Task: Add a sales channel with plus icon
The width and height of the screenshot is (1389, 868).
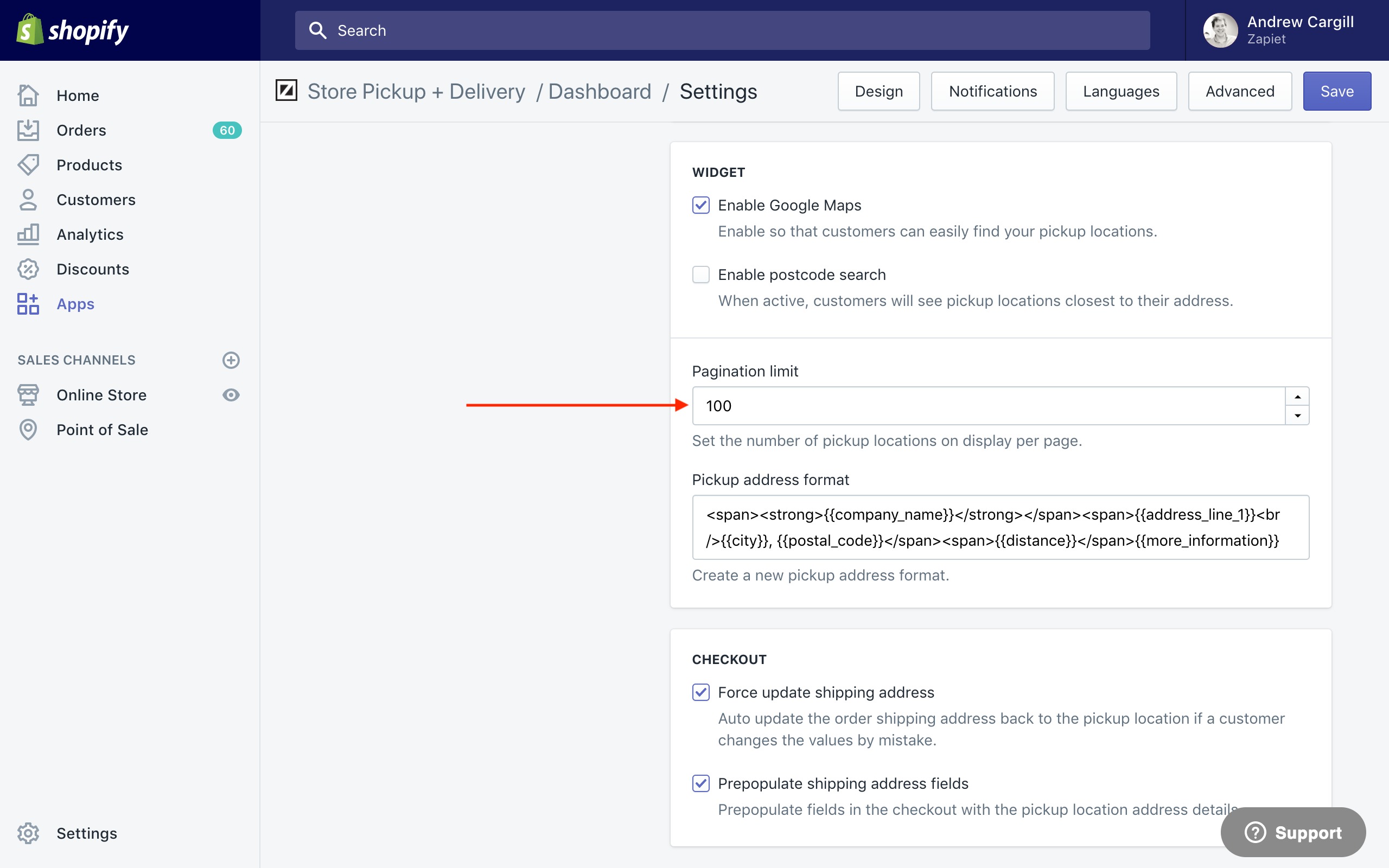Action: [x=231, y=360]
